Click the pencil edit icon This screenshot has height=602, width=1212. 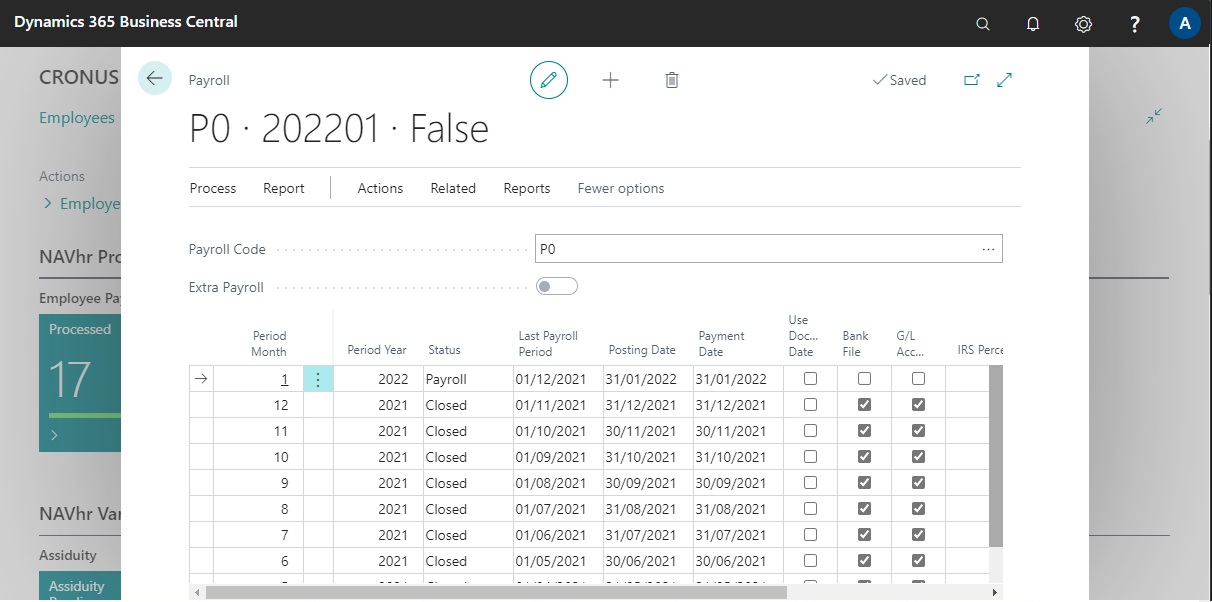(548, 80)
